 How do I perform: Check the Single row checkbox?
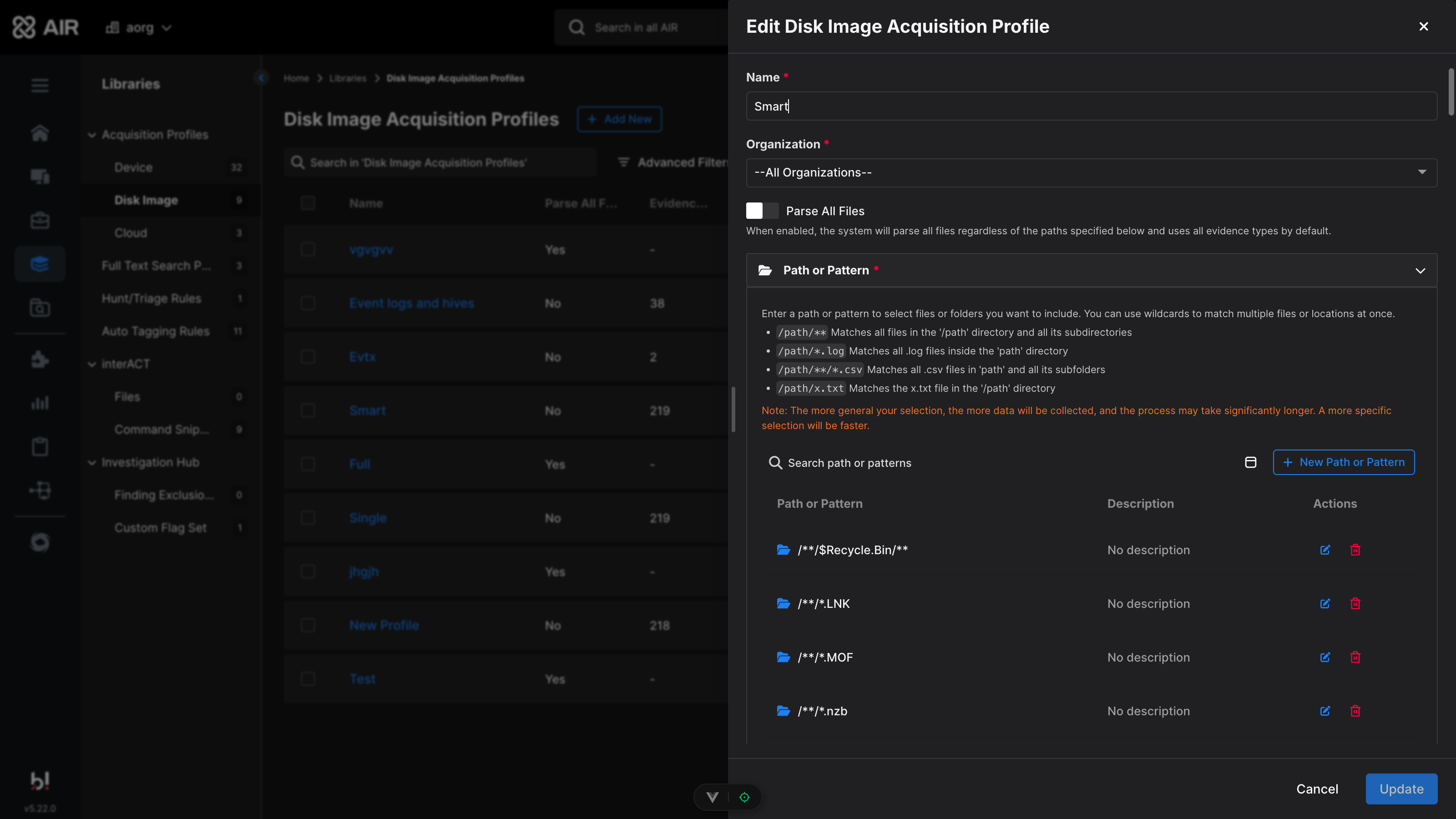308,518
